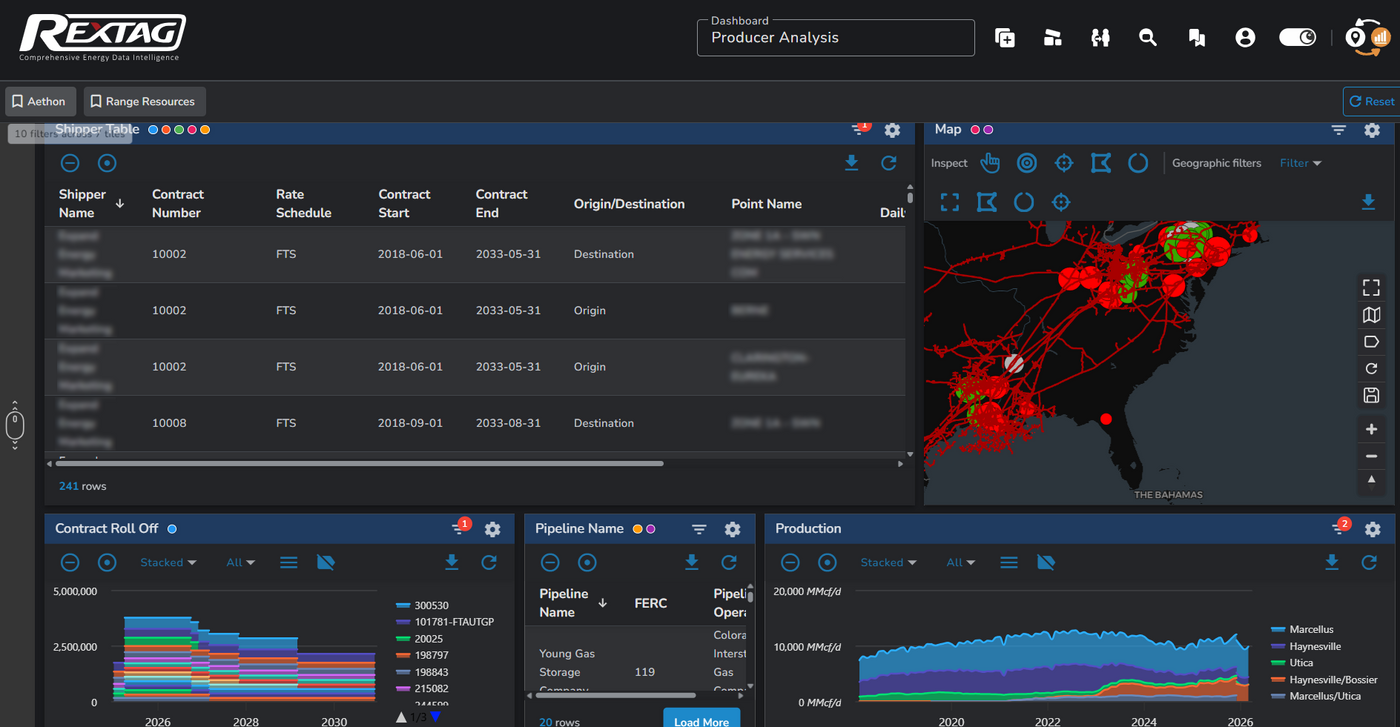Download the Shipper Table data

tap(852, 163)
